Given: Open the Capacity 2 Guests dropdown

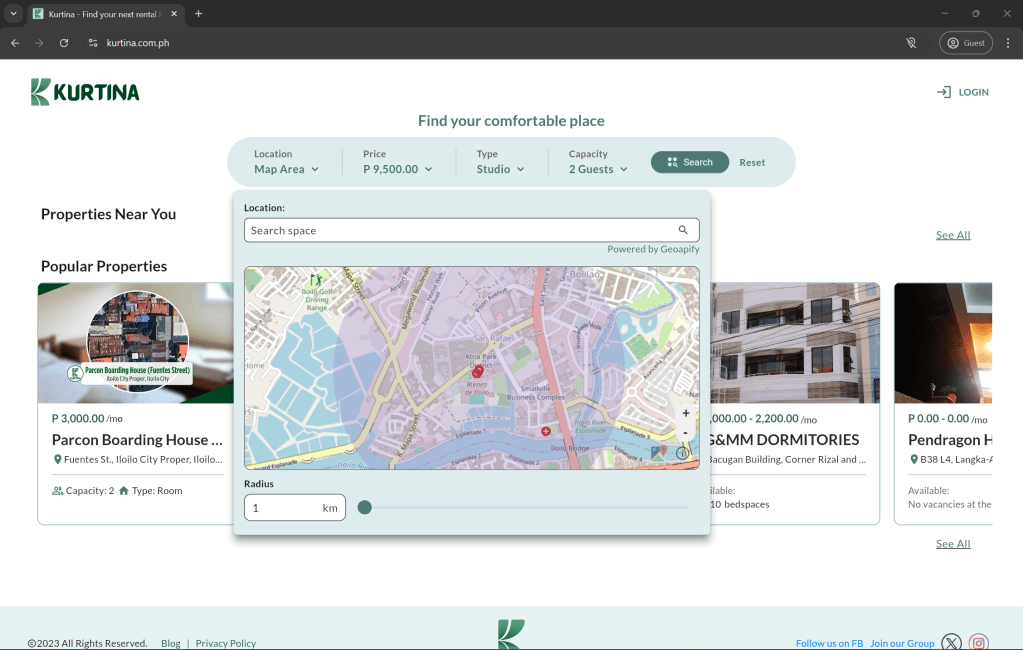Looking at the screenshot, I should [598, 169].
